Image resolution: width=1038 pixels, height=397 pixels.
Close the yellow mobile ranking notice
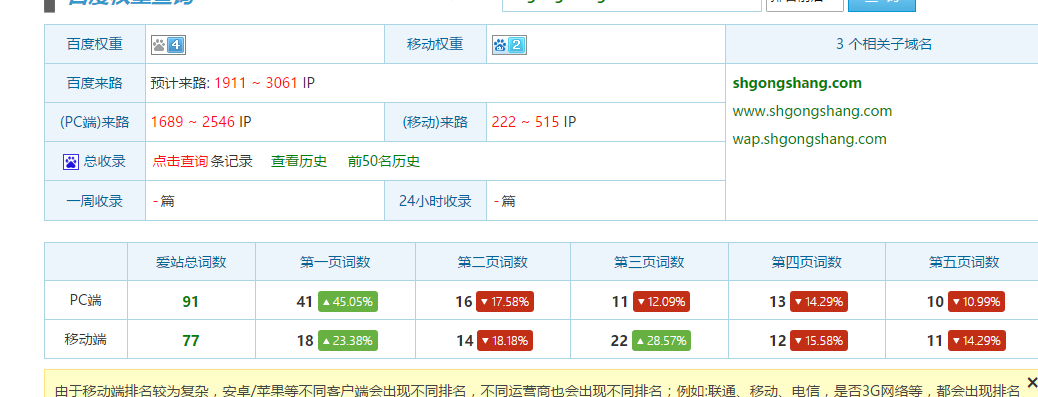[1031, 381]
